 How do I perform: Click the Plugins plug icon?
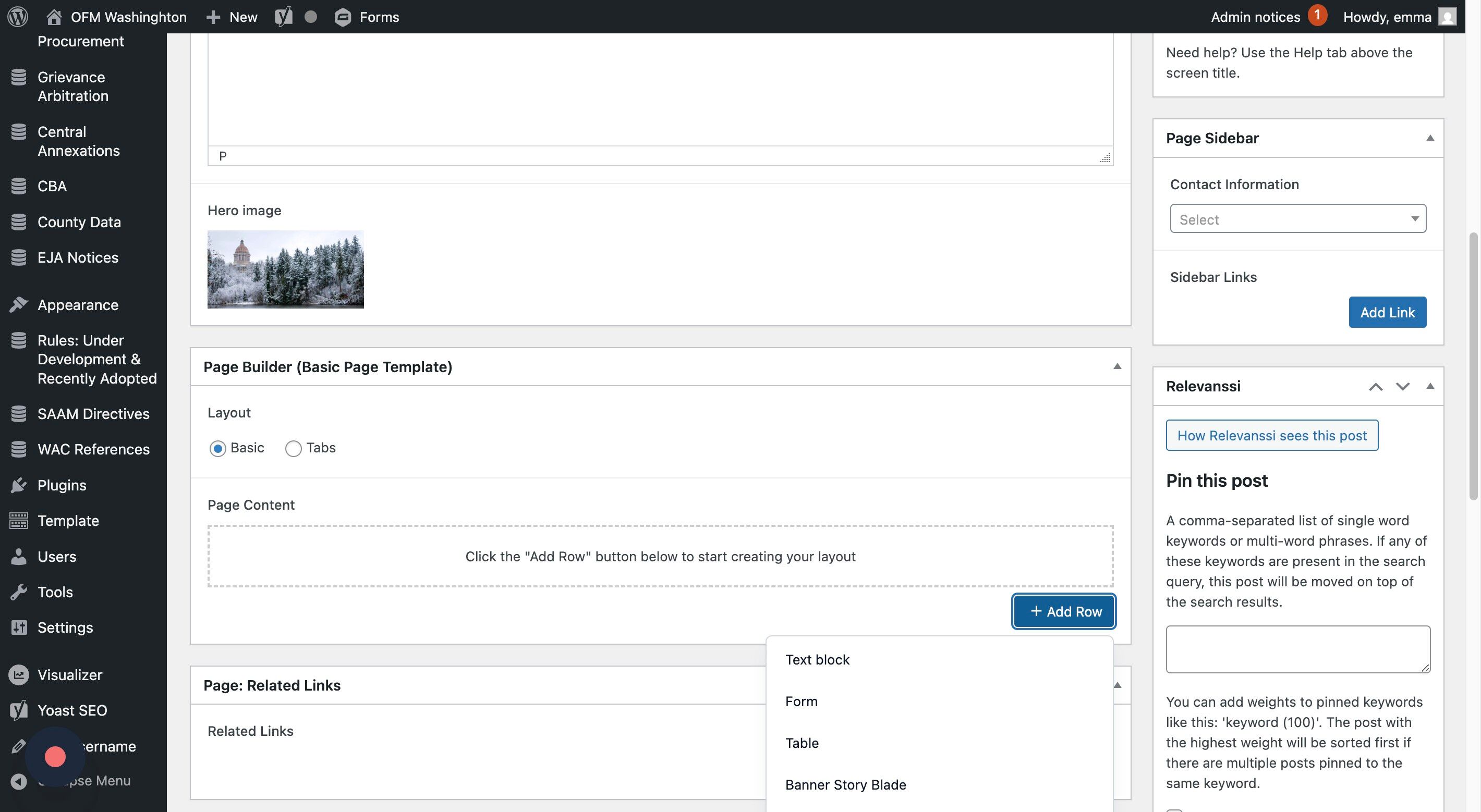pyautogui.click(x=18, y=485)
